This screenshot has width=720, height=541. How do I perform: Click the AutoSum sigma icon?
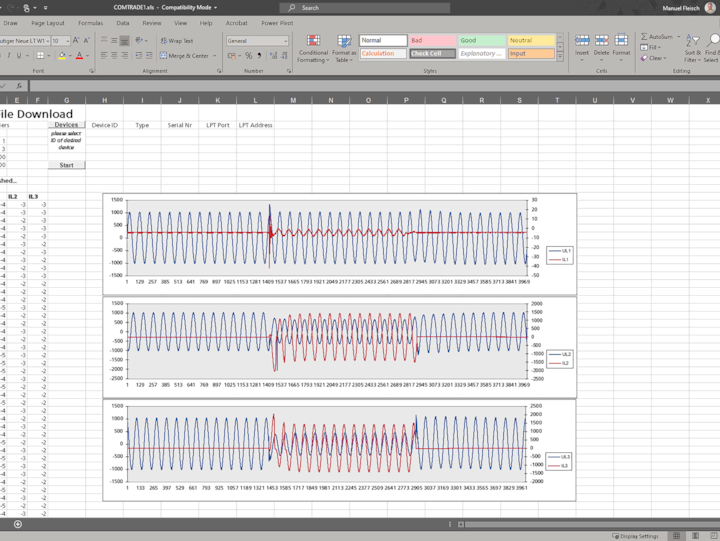(642, 36)
